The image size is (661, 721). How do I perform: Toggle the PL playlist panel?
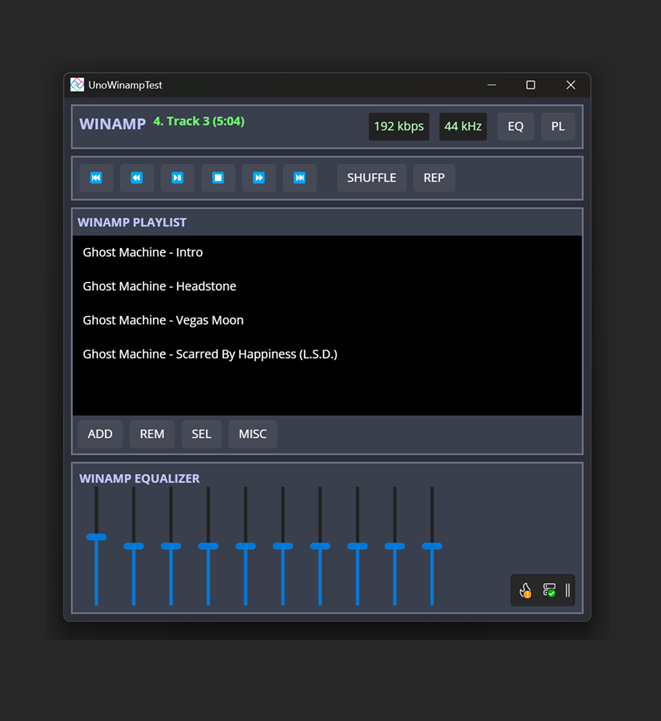[x=558, y=126]
